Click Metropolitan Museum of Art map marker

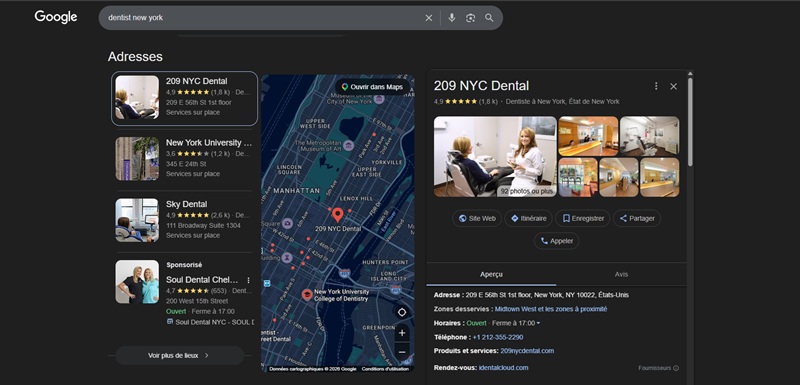348,146
